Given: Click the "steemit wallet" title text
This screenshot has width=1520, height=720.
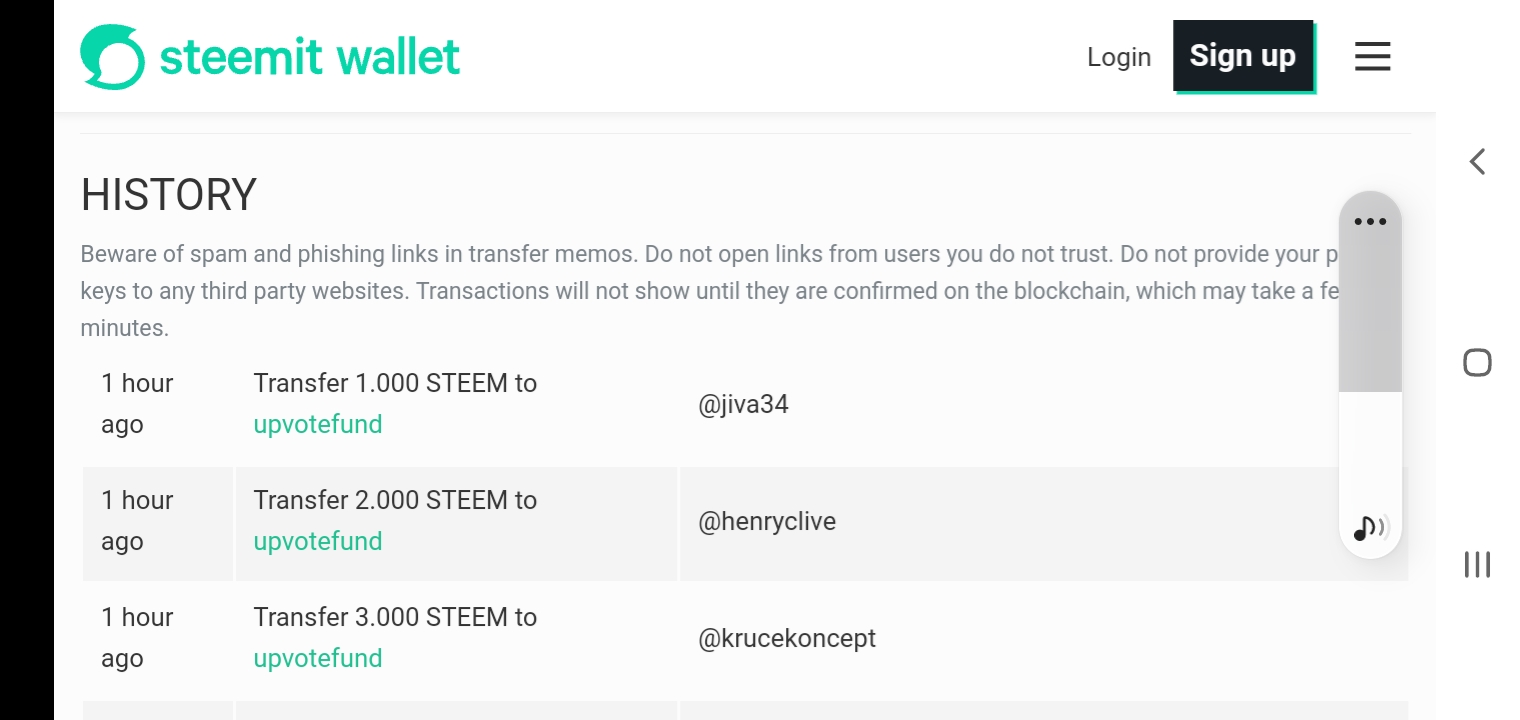Looking at the screenshot, I should click(310, 57).
